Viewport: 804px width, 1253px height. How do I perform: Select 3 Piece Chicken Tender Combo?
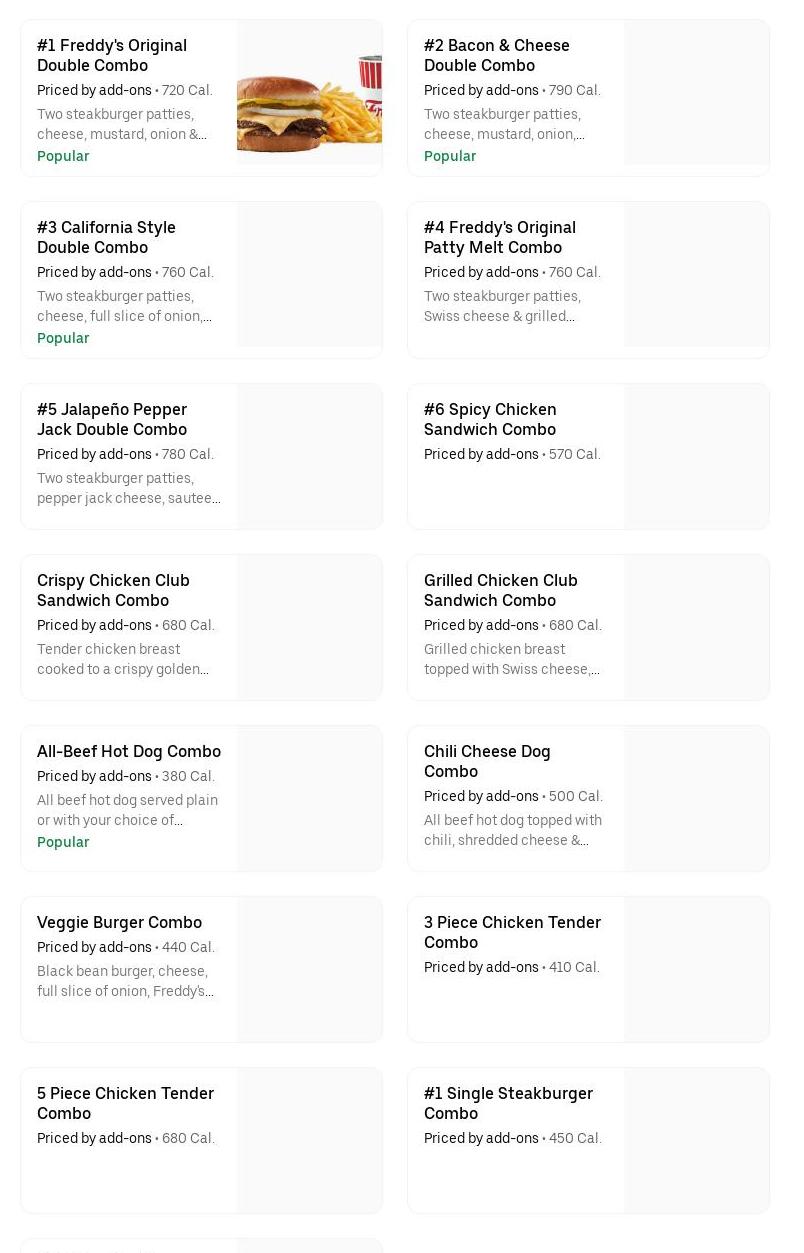(512, 933)
